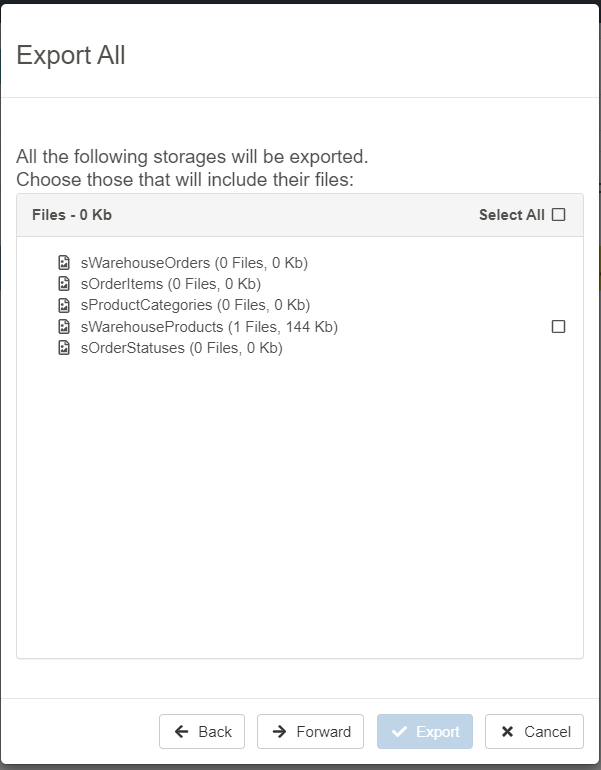The height and width of the screenshot is (770, 601).
Task: Click the checkmark icon on Export
Action: pyautogui.click(x=400, y=732)
